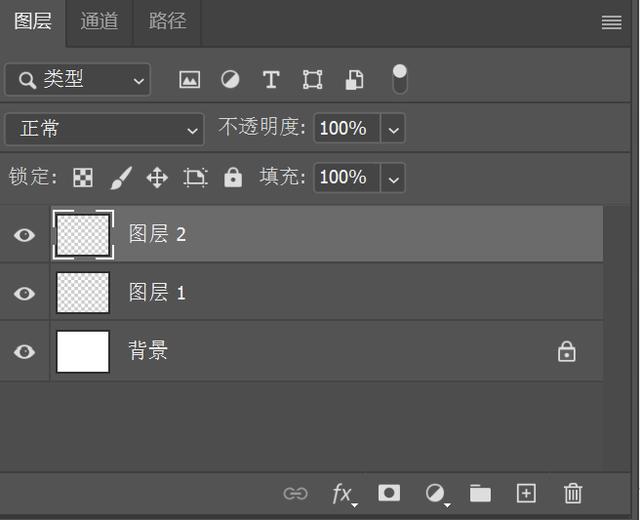Filter for shape layers icon
This screenshot has width=640, height=520.
coord(313,79)
